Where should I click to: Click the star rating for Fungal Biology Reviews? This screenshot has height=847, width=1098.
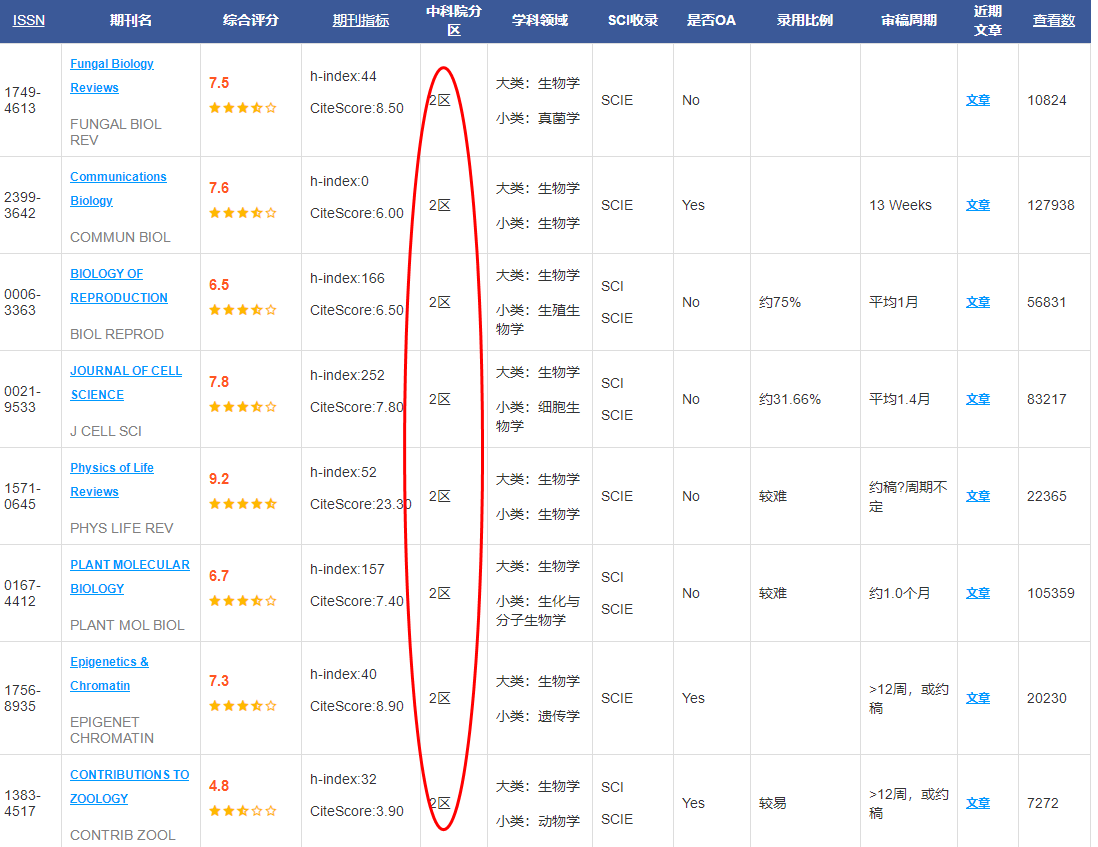[x=242, y=108]
